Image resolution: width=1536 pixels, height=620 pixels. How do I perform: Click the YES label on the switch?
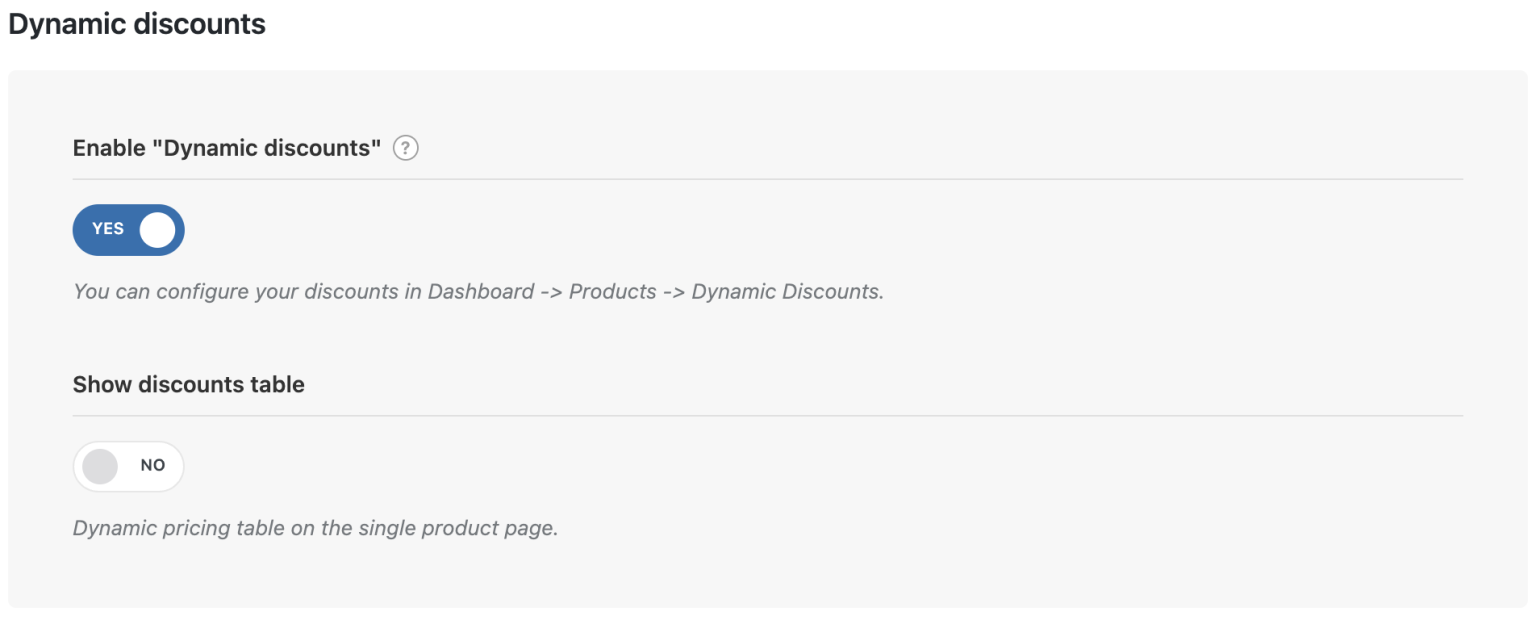[x=108, y=229]
